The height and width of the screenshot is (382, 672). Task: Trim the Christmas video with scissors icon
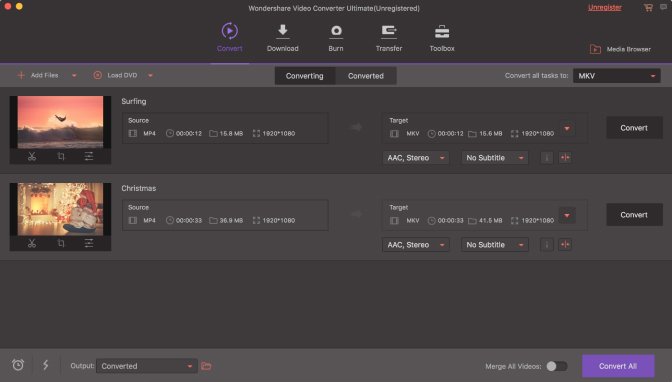(x=32, y=244)
